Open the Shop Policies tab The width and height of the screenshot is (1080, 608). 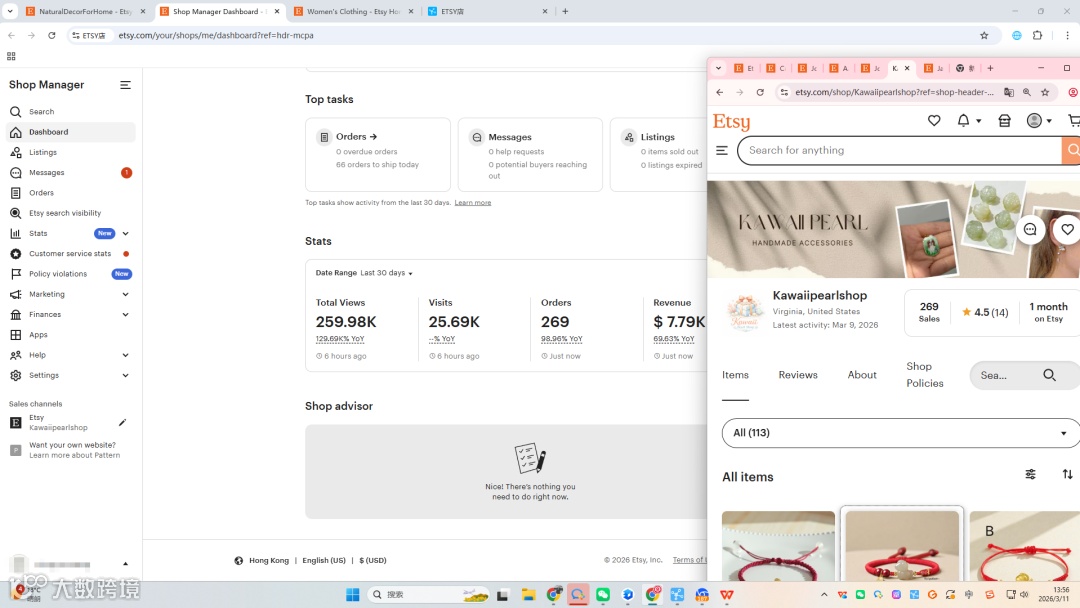point(924,375)
